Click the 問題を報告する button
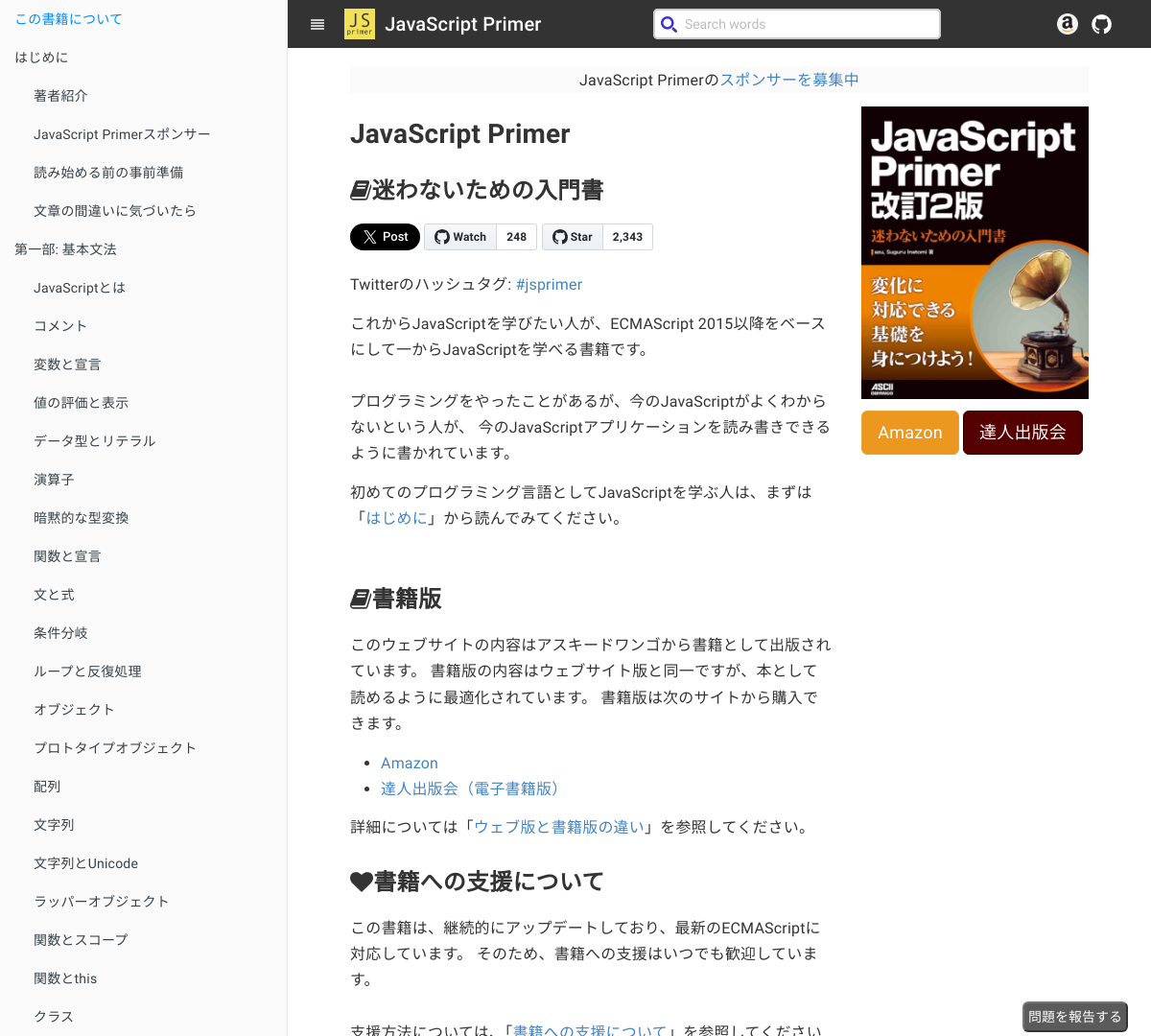The width and height of the screenshot is (1151, 1036). click(x=1075, y=1017)
